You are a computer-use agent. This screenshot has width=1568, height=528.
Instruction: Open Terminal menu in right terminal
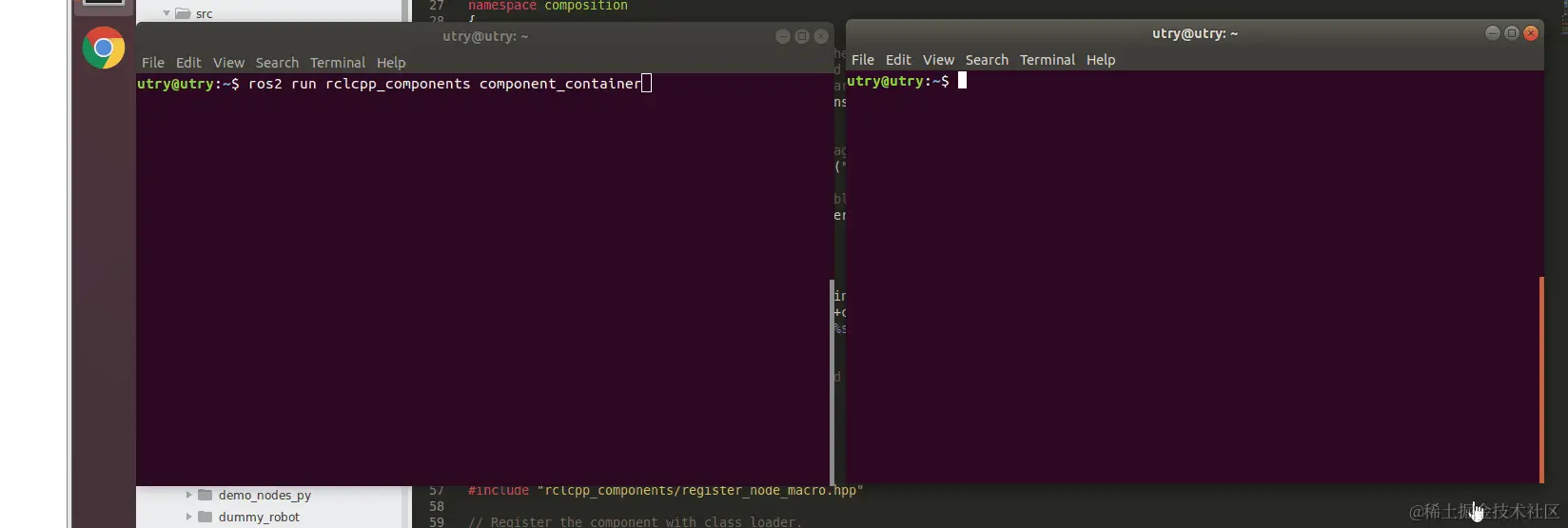1048,60
